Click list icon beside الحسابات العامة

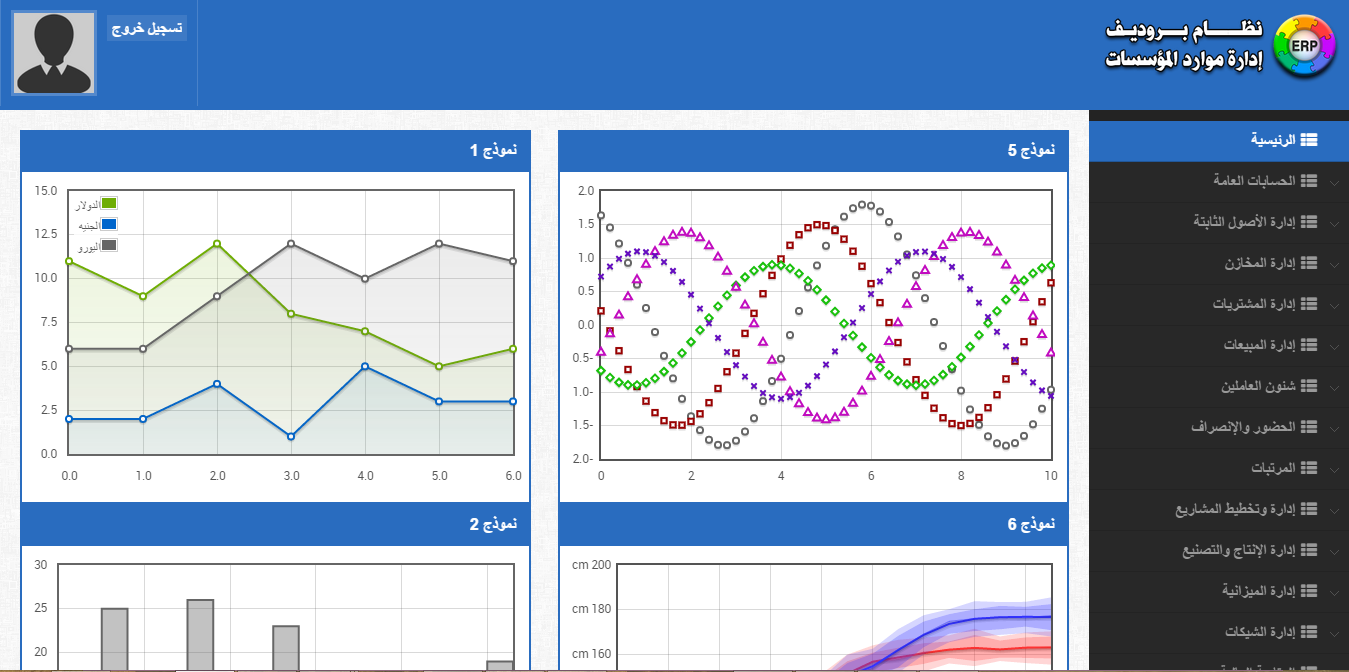[x=1309, y=181]
